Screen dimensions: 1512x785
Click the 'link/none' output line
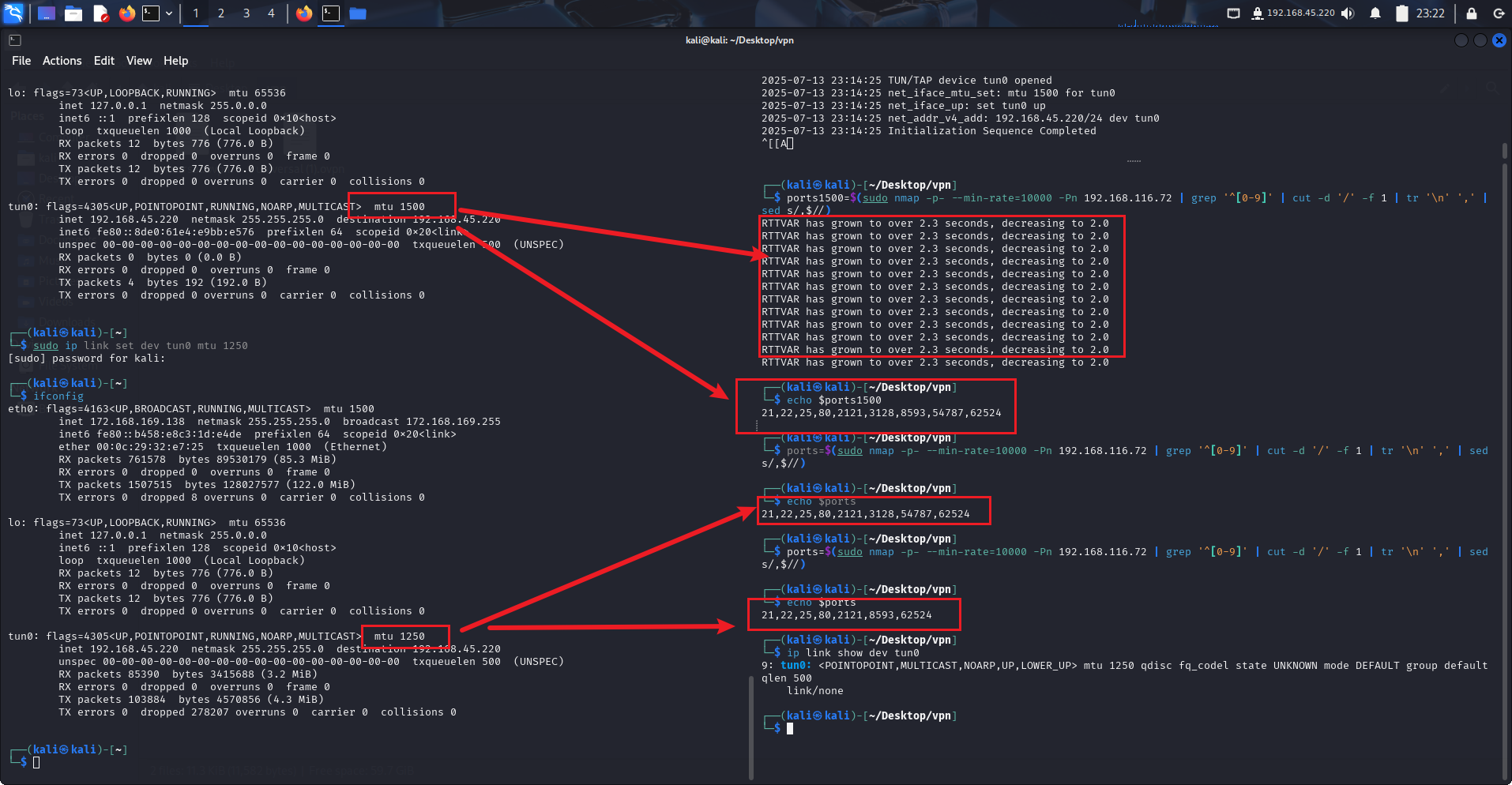point(815,691)
